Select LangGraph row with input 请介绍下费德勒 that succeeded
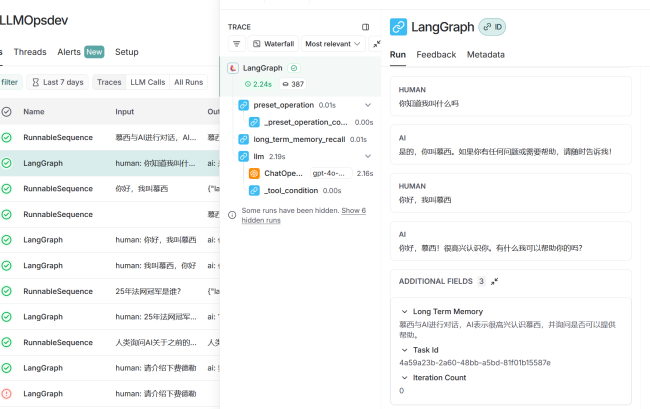Image resolution: width=650 pixels, height=409 pixels. [x=110, y=368]
